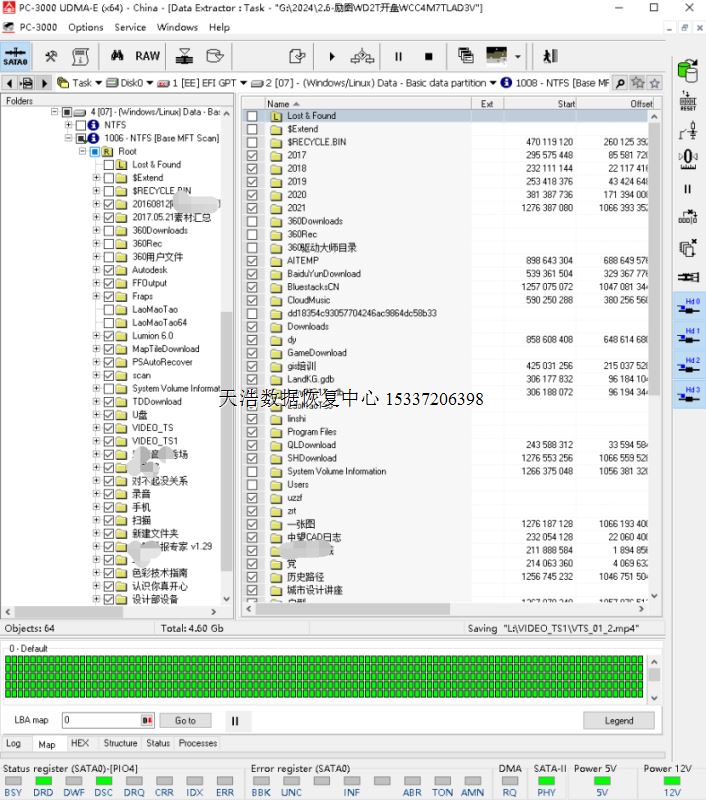Click the Go to button
This screenshot has width=706, height=800.
point(186,720)
